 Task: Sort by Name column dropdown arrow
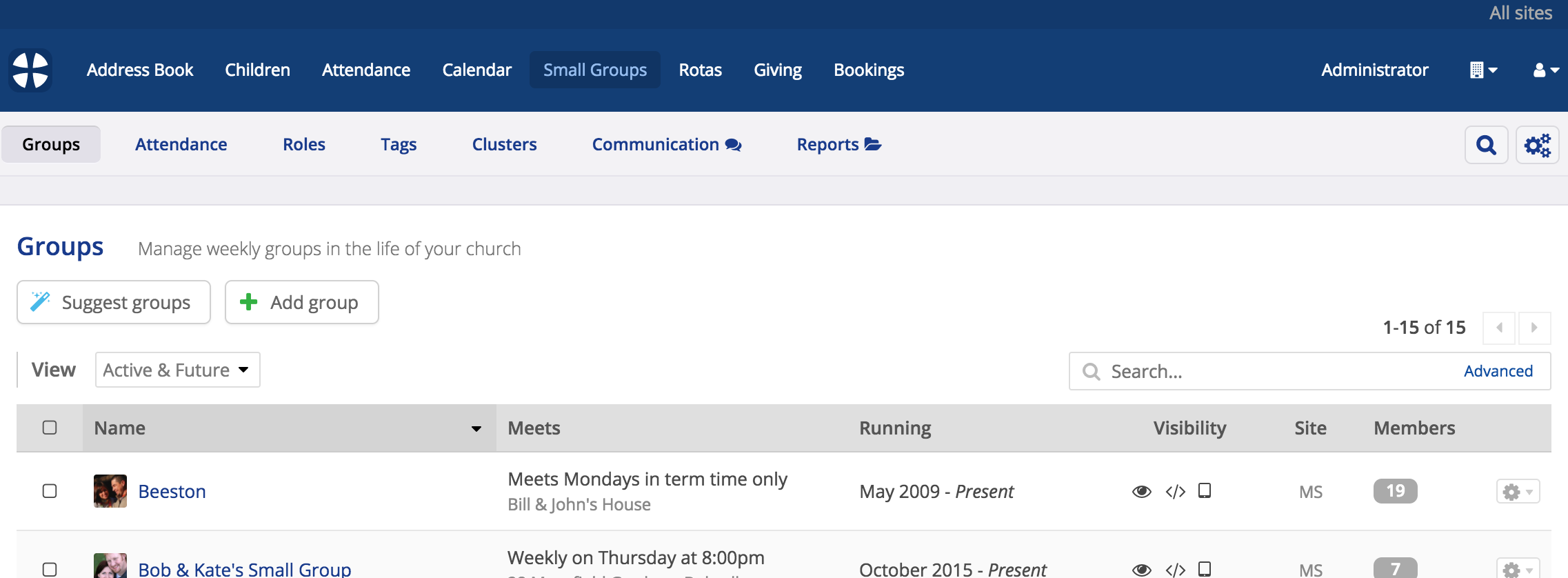coord(476,428)
